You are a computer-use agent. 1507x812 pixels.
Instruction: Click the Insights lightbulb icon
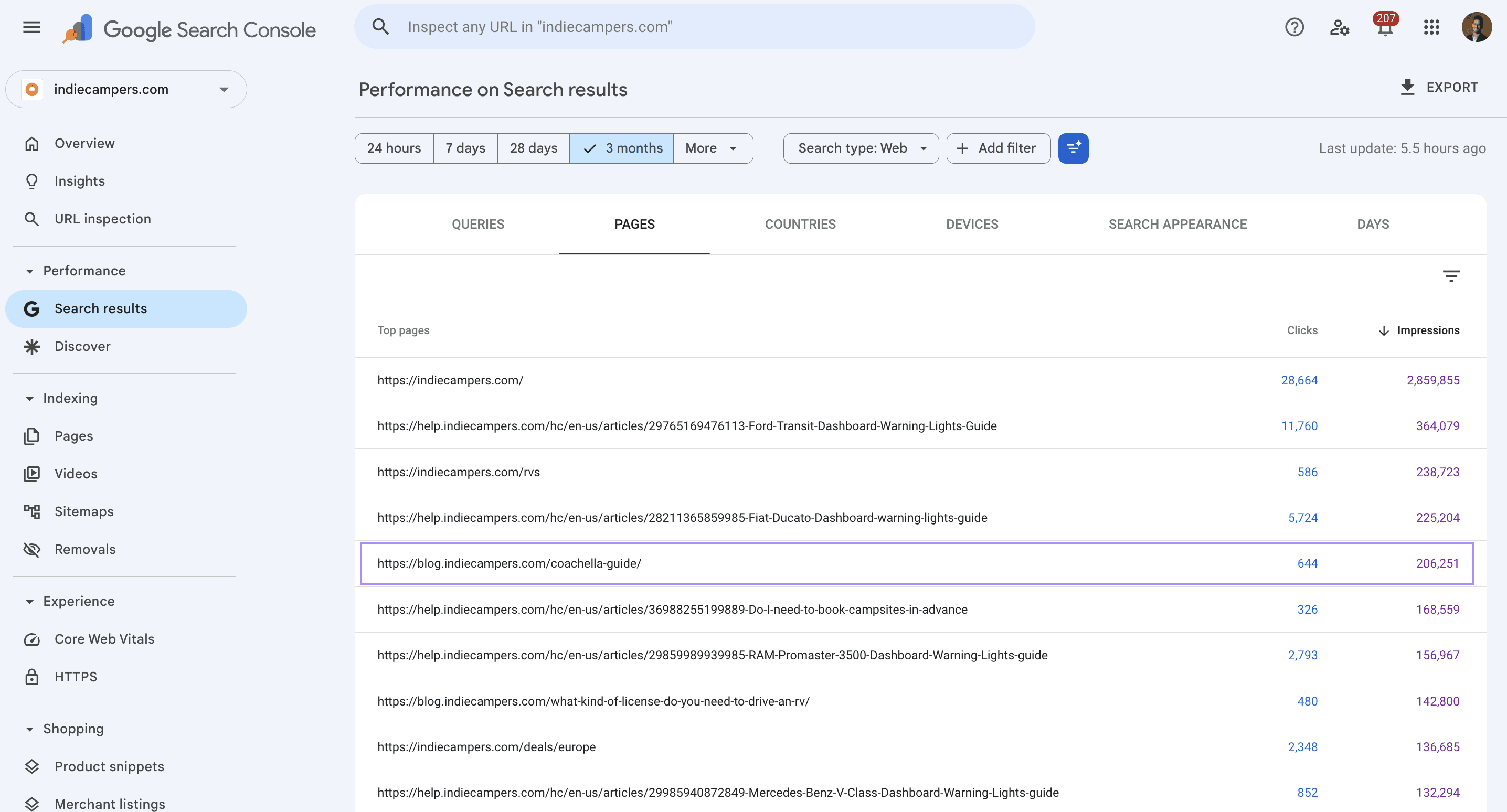pos(31,181)
